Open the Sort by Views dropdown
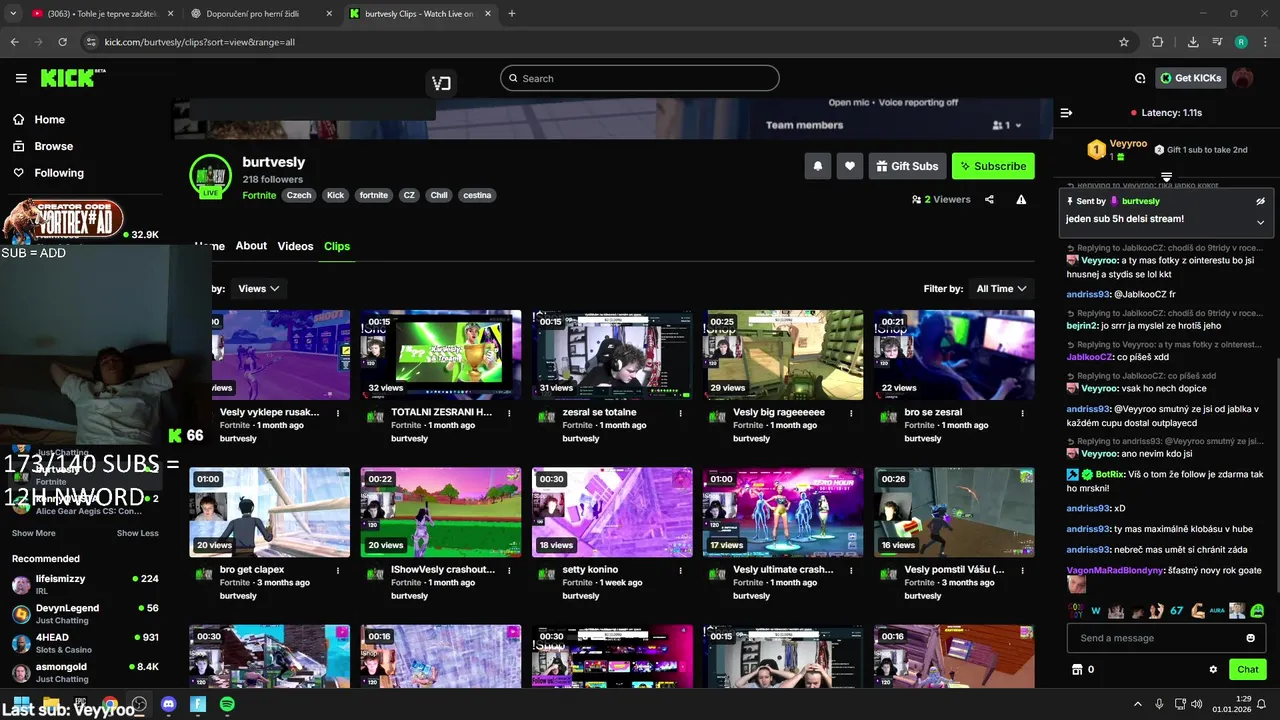 (x=258, y=288)
